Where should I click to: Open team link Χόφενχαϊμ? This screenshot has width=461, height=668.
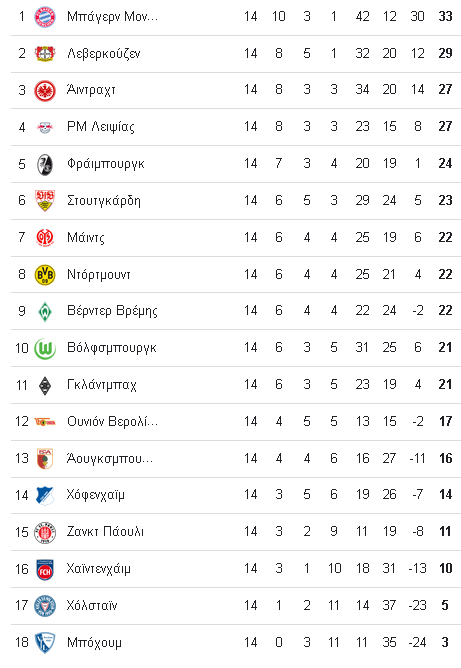95,495
